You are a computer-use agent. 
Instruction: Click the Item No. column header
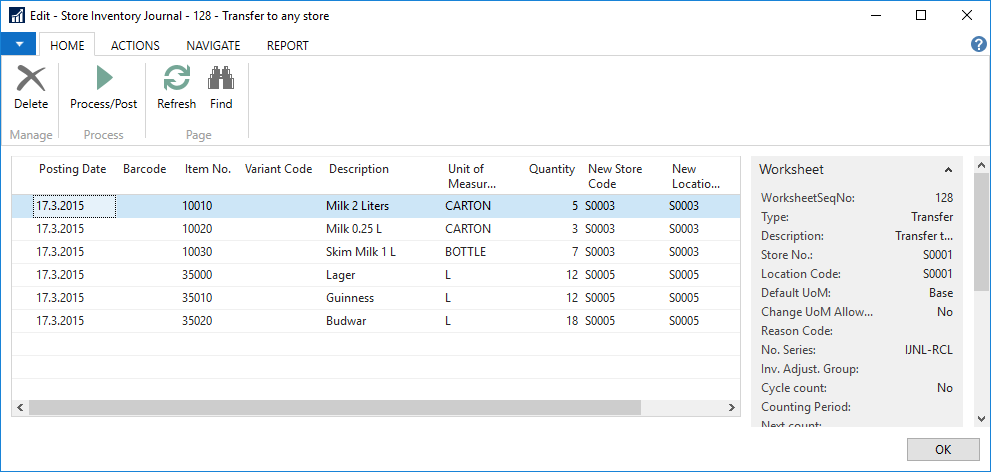pyautogui.click(x=208, y=169)
